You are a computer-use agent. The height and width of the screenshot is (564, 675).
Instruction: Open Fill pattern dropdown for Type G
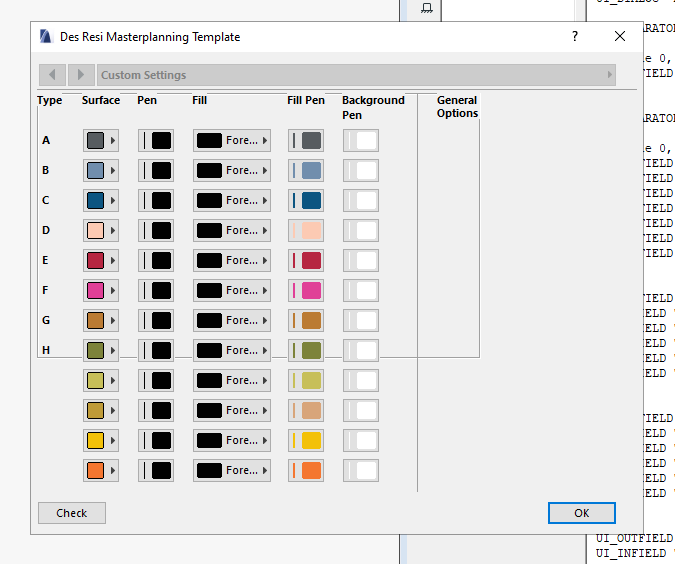[x=232, y=321]
